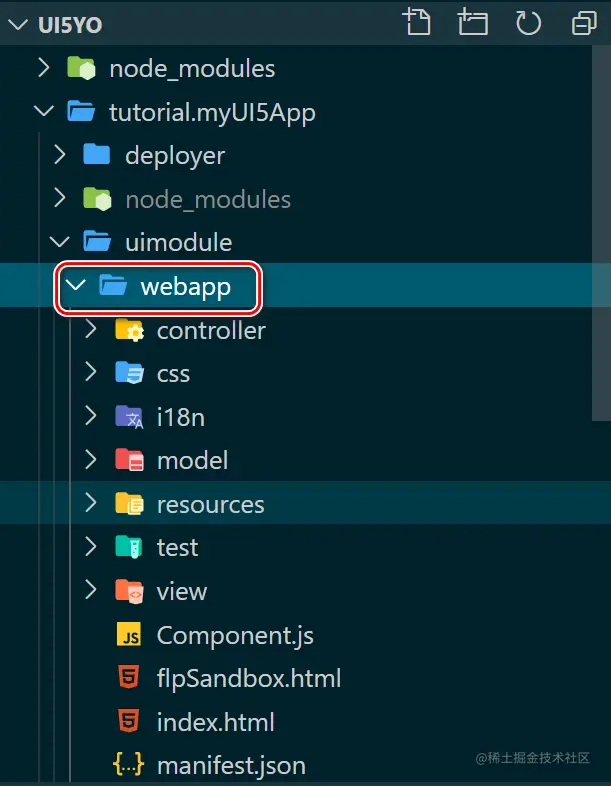Click the css folder icon
Screen dimensions: 611x786
[129, 373]
